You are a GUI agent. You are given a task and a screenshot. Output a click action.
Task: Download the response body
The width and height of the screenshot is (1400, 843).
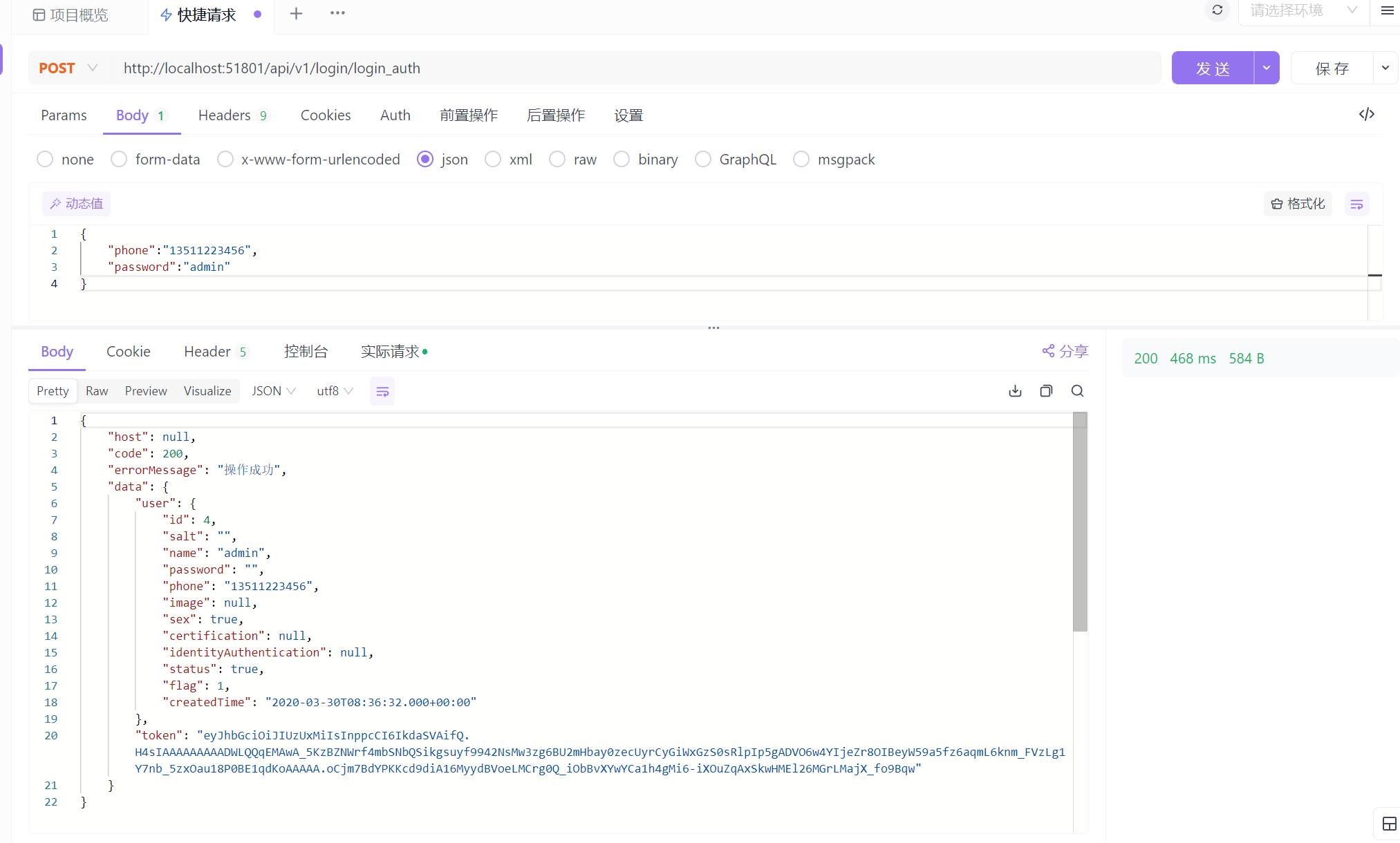tap(1015, 391)
